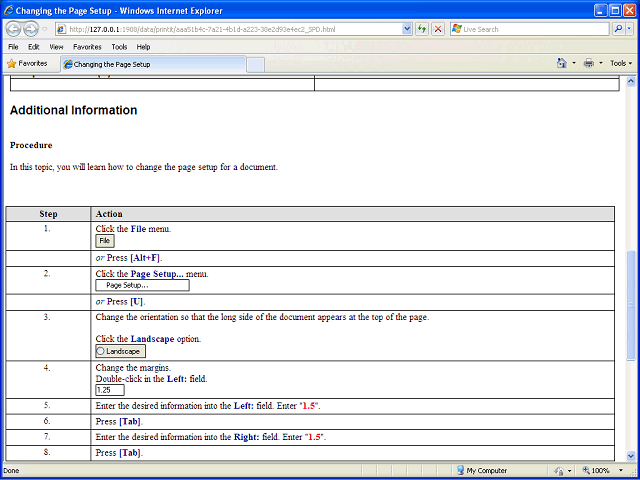The height and width of the screenshot is (480, 640).
Task: Open the File menu in Internet Explorer
Action: pos(13,47)
